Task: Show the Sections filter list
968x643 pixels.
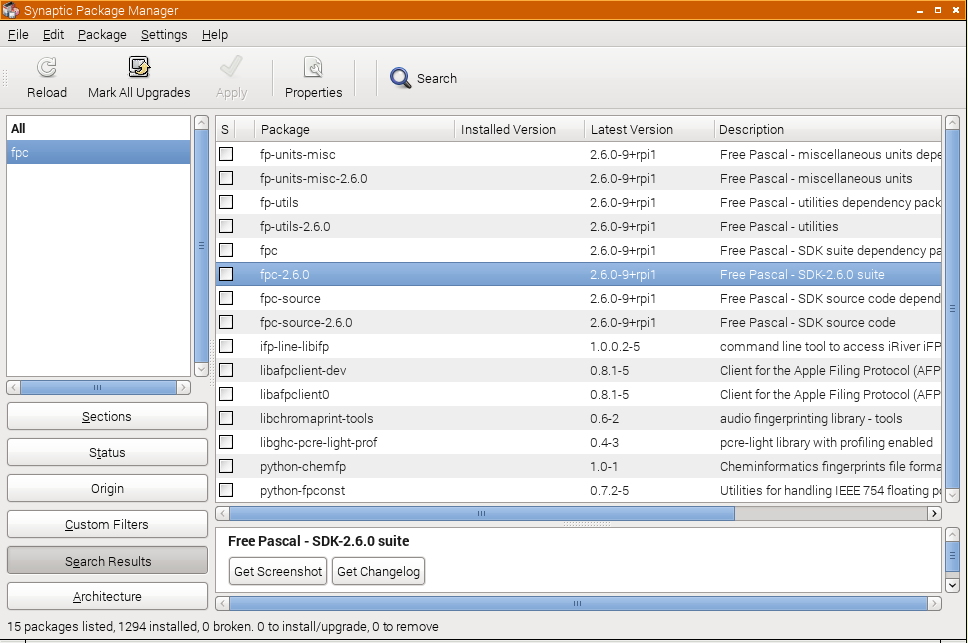Action: [x=107, y=417]
